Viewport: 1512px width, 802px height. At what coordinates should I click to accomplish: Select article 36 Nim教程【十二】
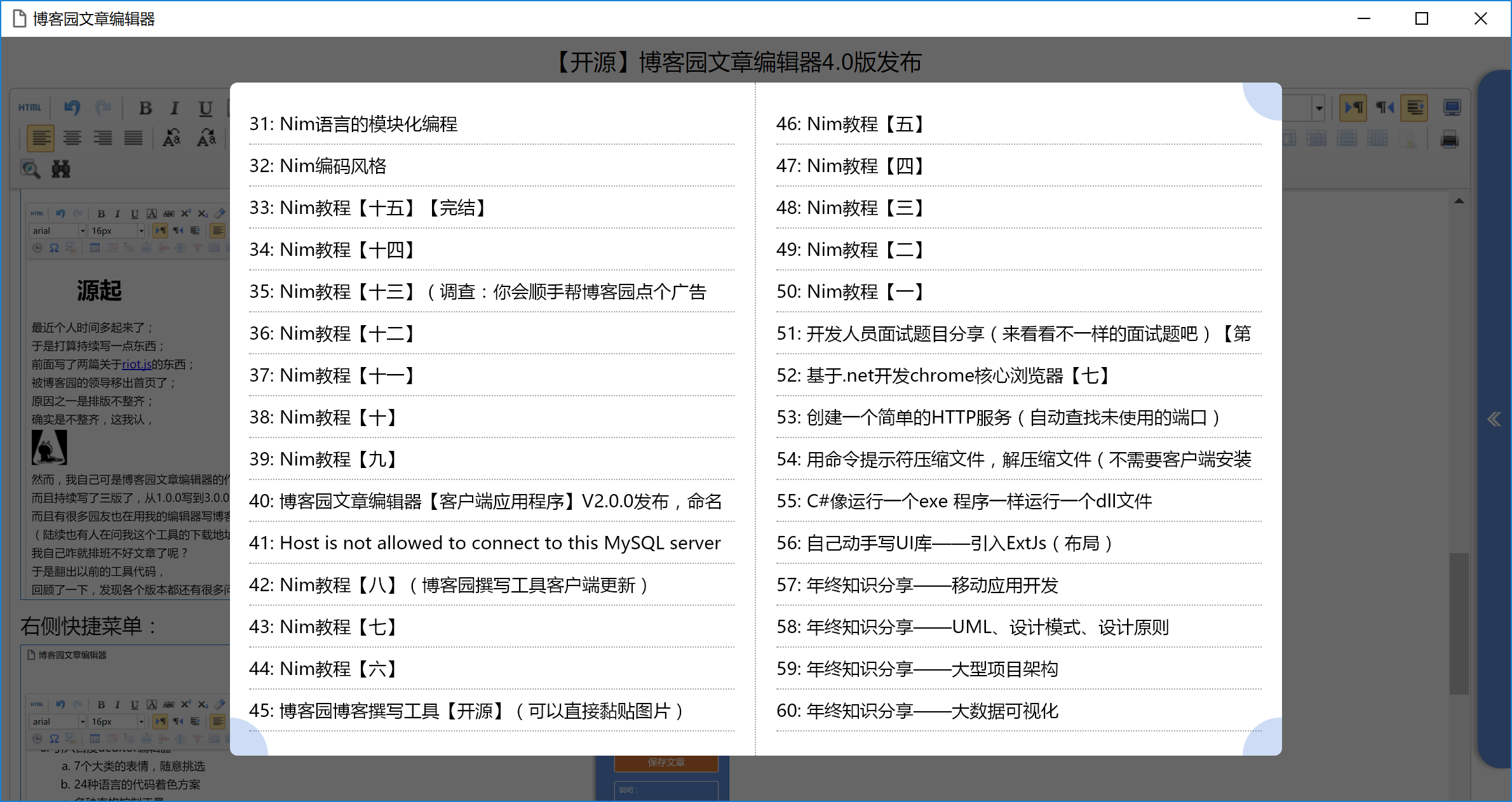click(x=492, y=333)
